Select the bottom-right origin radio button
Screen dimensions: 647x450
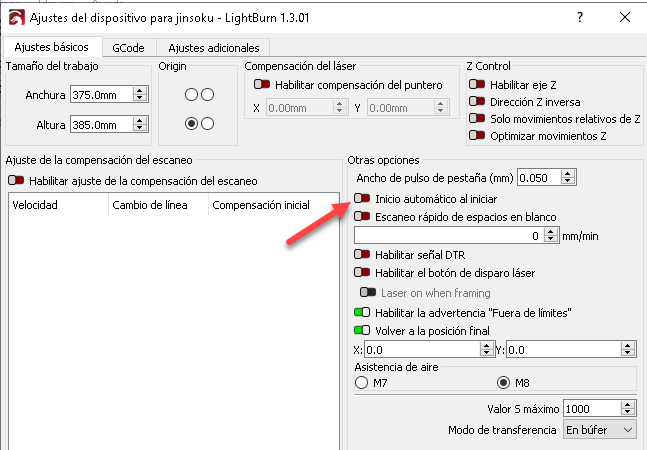coord(208,123)
